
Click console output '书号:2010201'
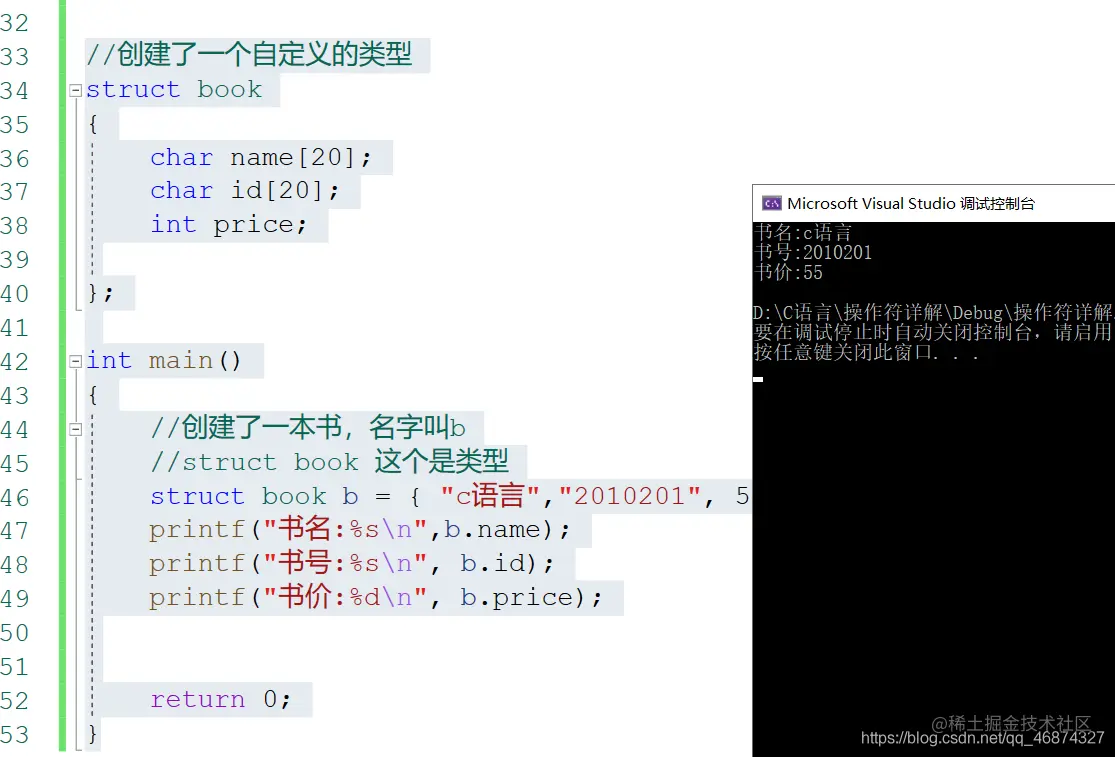813,252
